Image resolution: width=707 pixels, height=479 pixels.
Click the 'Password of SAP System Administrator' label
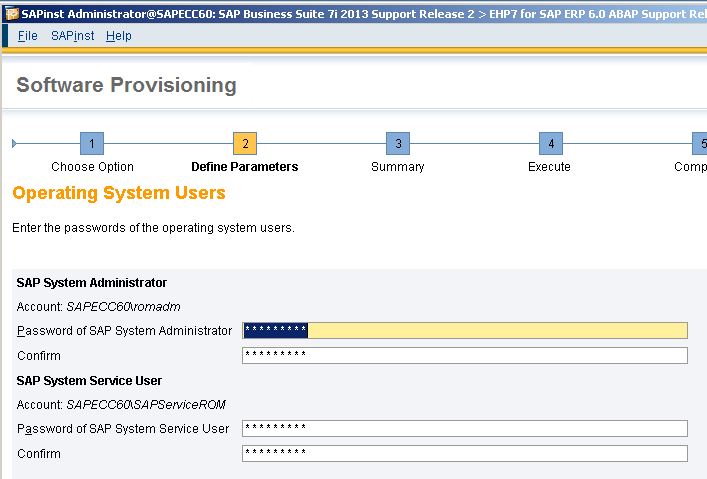pos(124,331)
